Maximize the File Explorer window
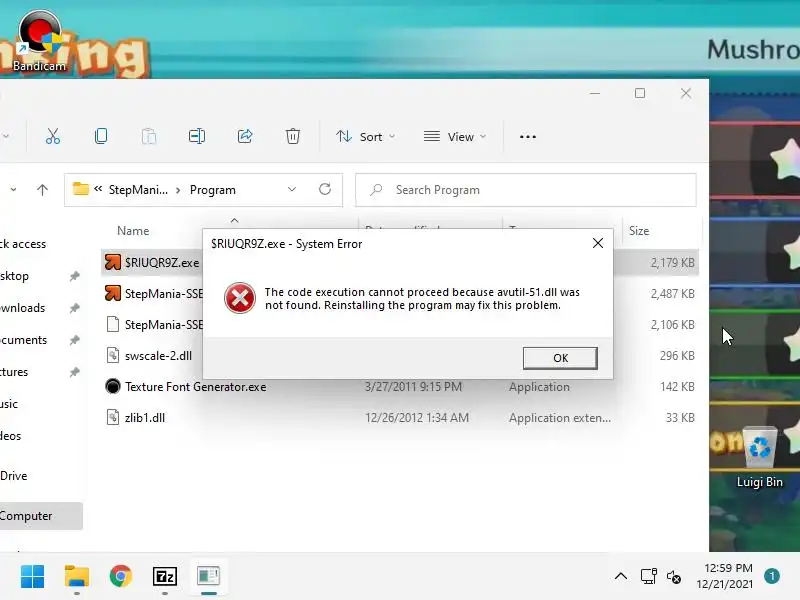 point(640,93)
